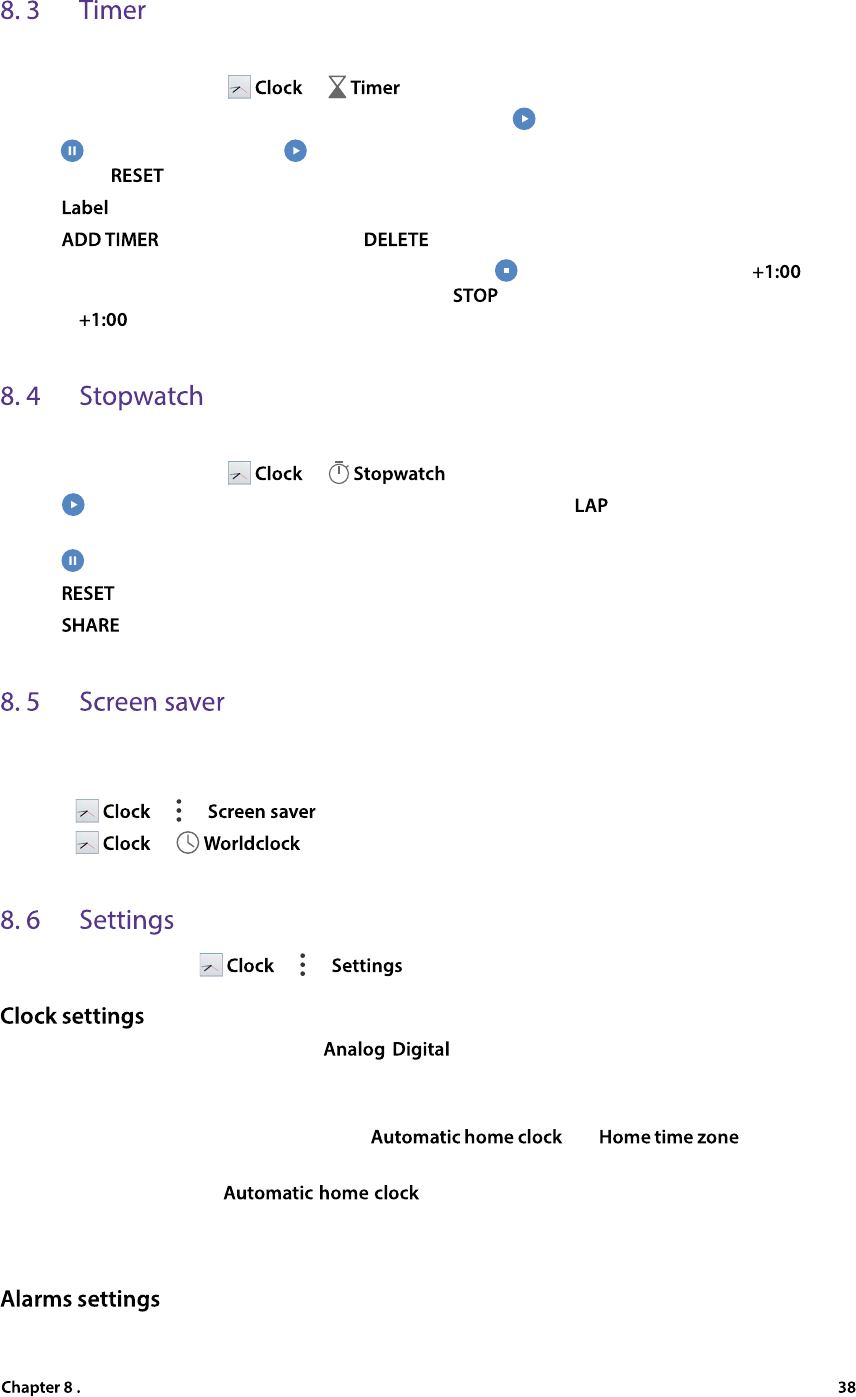Click the DELETE label in Timer section
Image resolution: width=856 pixels, height=1397 pixels.
coord(396,240)
